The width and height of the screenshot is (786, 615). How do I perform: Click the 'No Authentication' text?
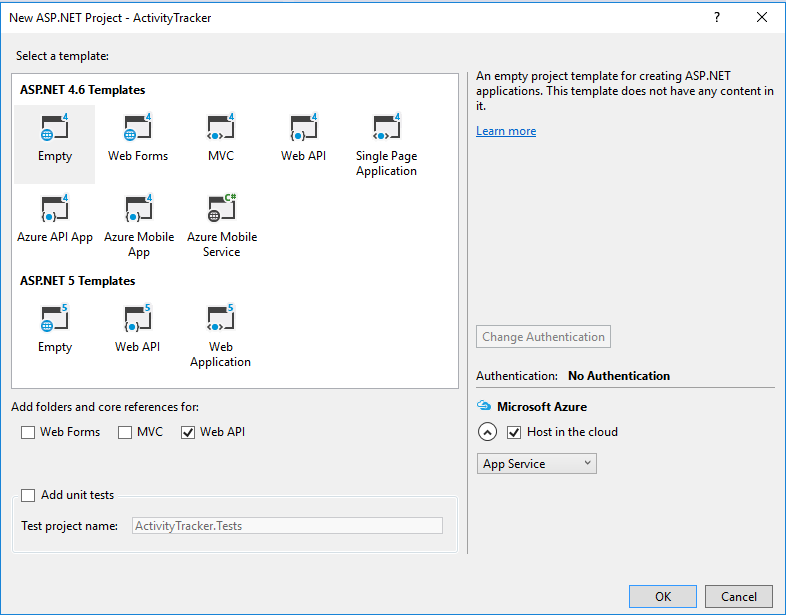619,376
